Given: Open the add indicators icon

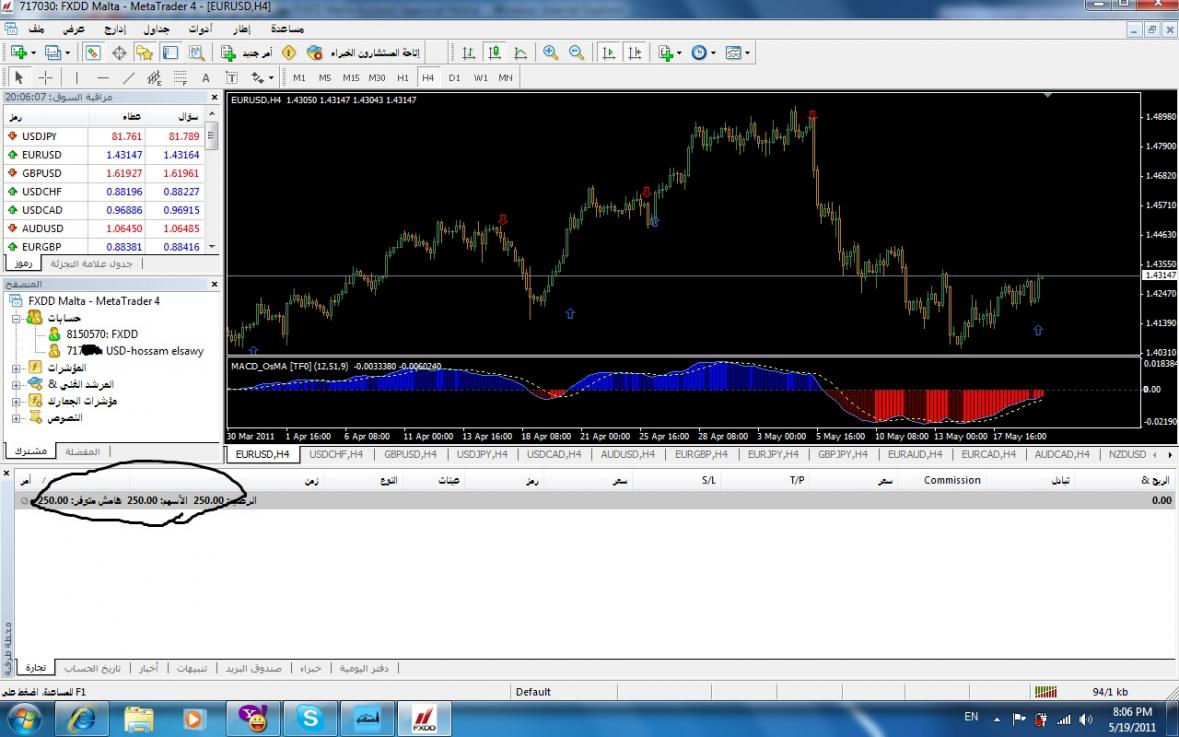Looking at the screenshot, I should tap(665, 53).
